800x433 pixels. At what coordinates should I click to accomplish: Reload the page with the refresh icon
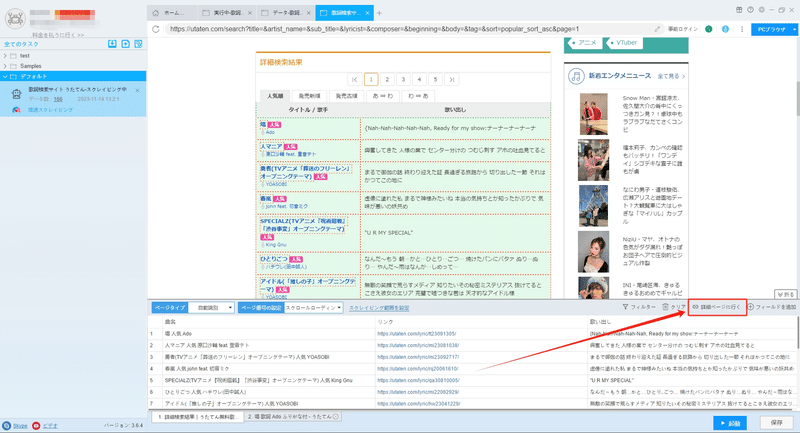[156, 29]
